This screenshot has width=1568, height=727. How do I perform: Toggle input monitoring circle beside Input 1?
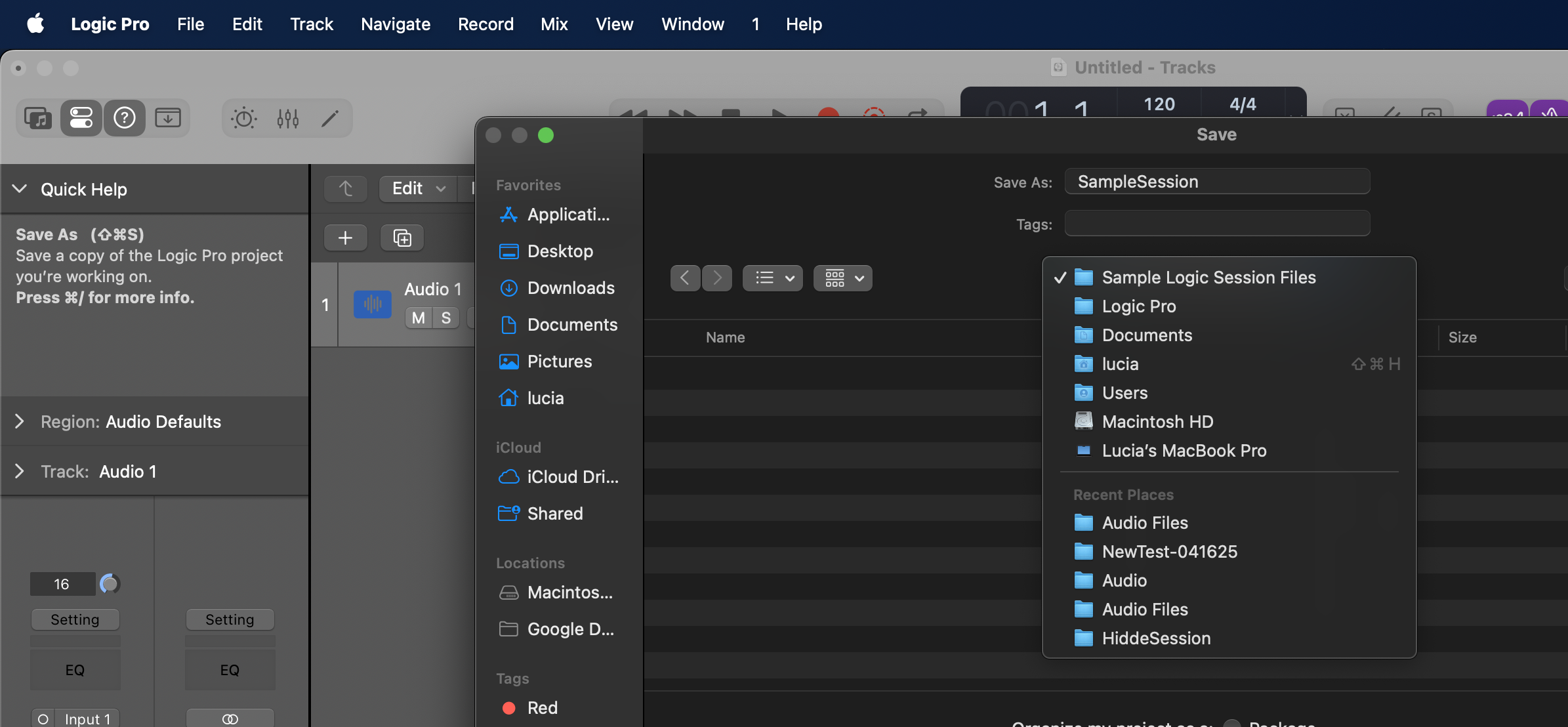click(43, 719)
